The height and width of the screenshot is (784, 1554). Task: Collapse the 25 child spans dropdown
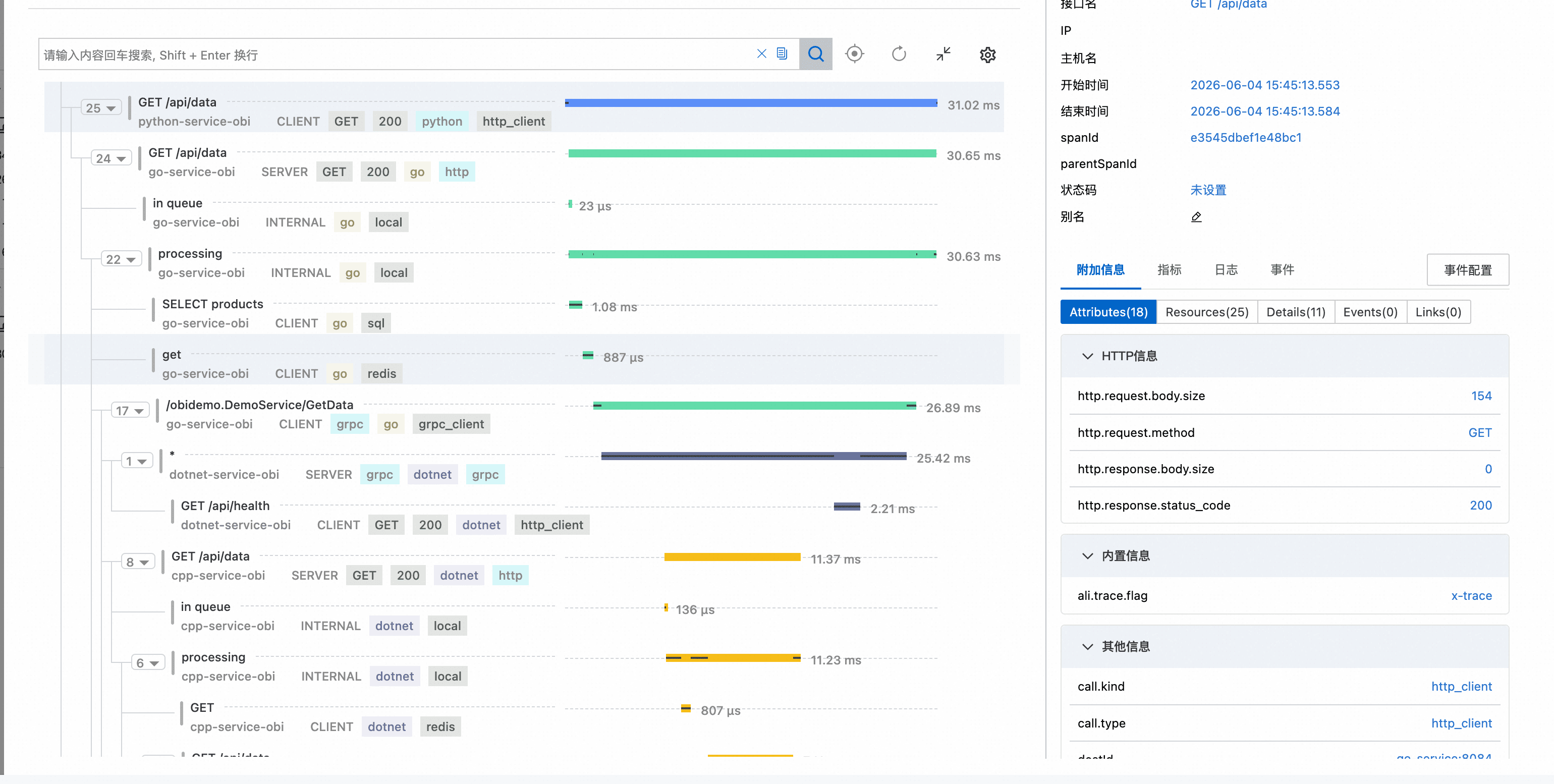pos(101,108)
